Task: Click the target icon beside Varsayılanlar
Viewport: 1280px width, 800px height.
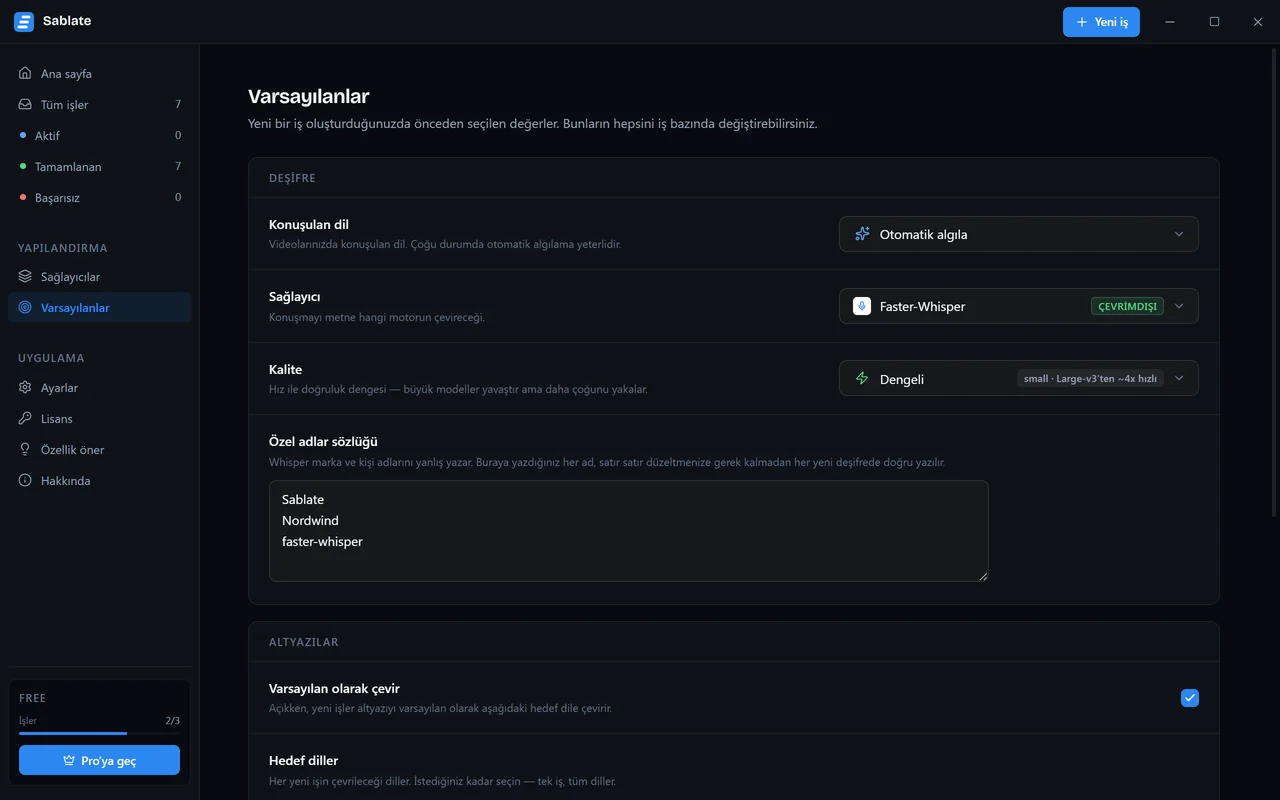Action: pyautogui.click(x=25, y=307)
